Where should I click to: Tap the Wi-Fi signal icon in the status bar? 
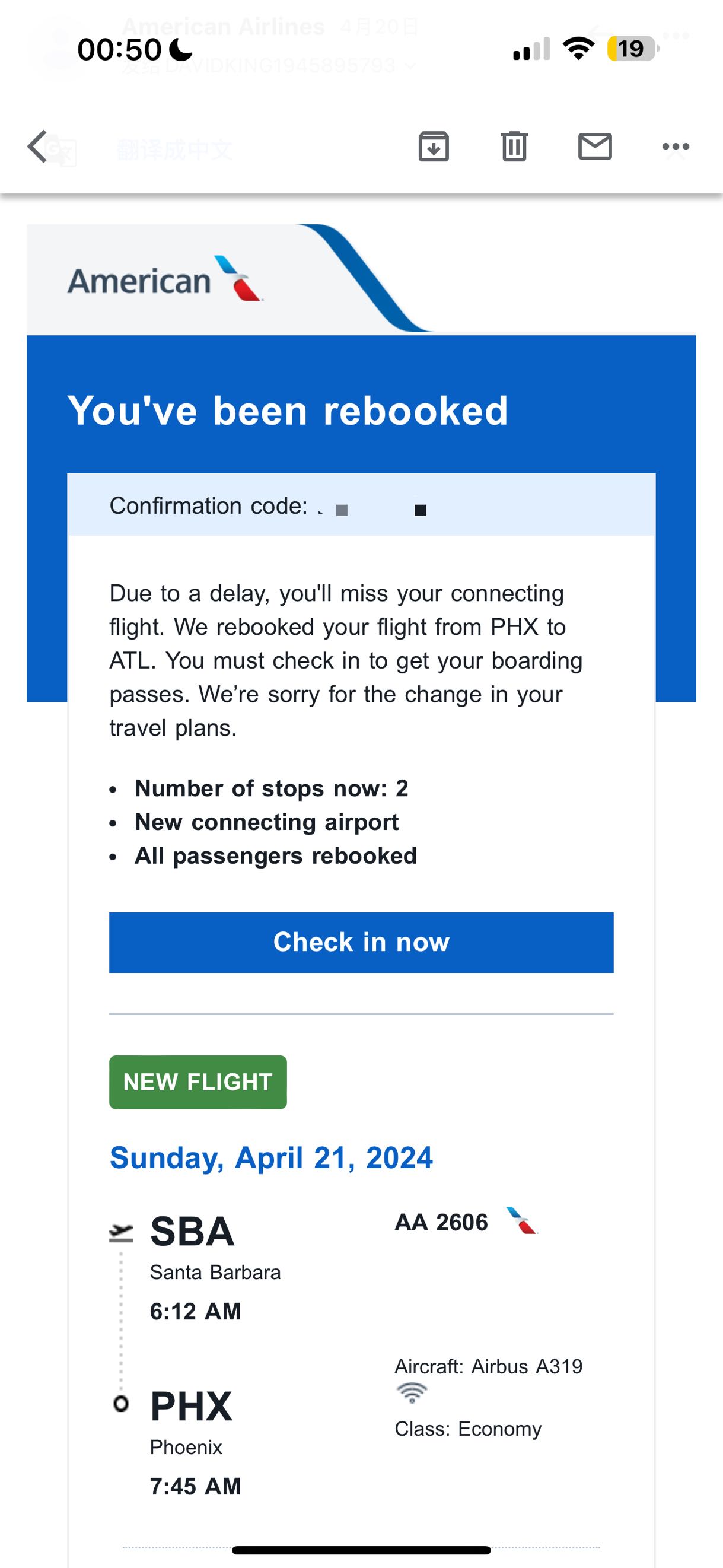tap(578, 49)
